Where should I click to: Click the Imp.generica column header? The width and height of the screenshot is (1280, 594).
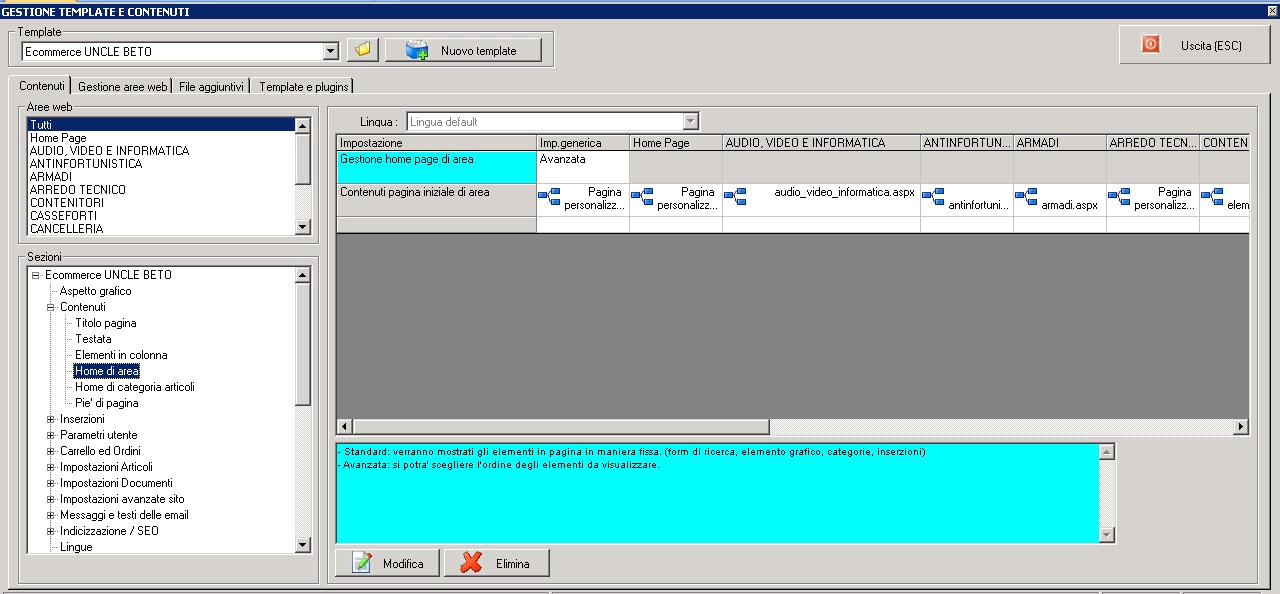pyautogui.click(x=583, y=143)
